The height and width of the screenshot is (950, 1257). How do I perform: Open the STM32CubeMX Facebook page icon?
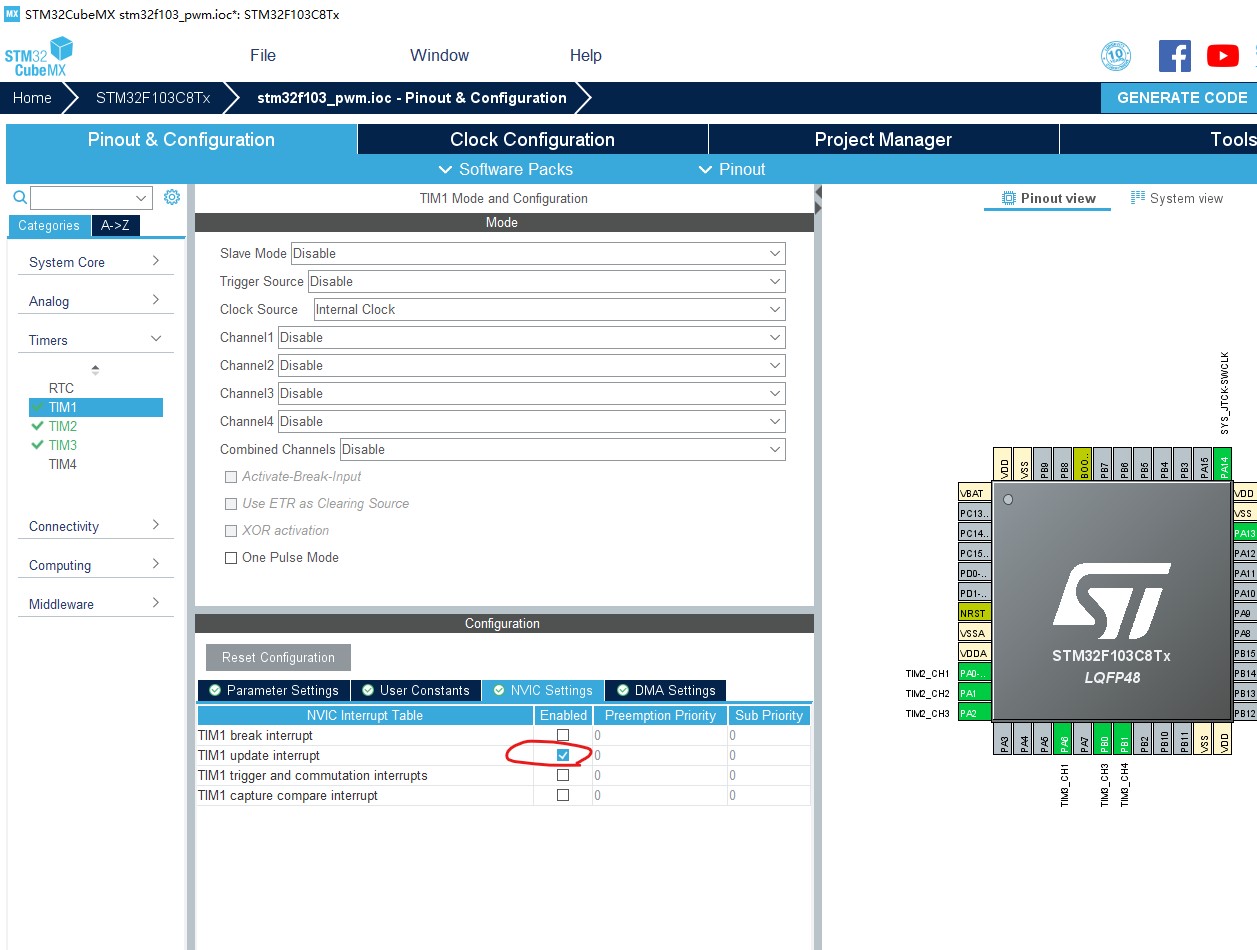tap(1175, 56)
